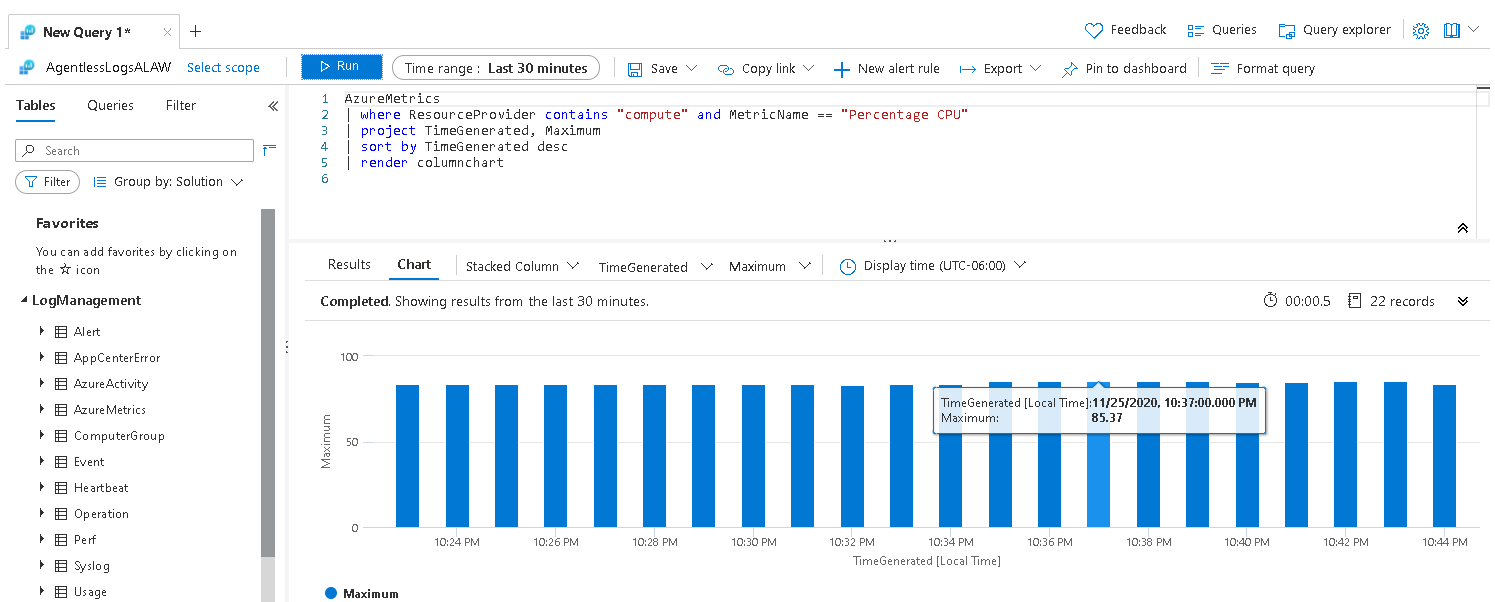This screenshot has height=602, width=1495.
Task: Open the Stacked Column chart type dropdown
Action: [x=521, y=265]
